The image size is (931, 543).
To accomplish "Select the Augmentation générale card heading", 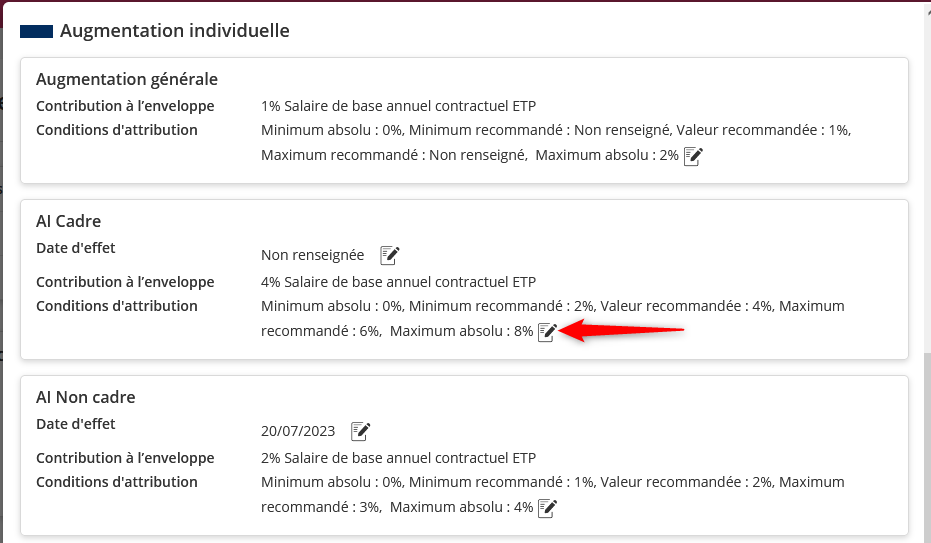I will point(127,79).
